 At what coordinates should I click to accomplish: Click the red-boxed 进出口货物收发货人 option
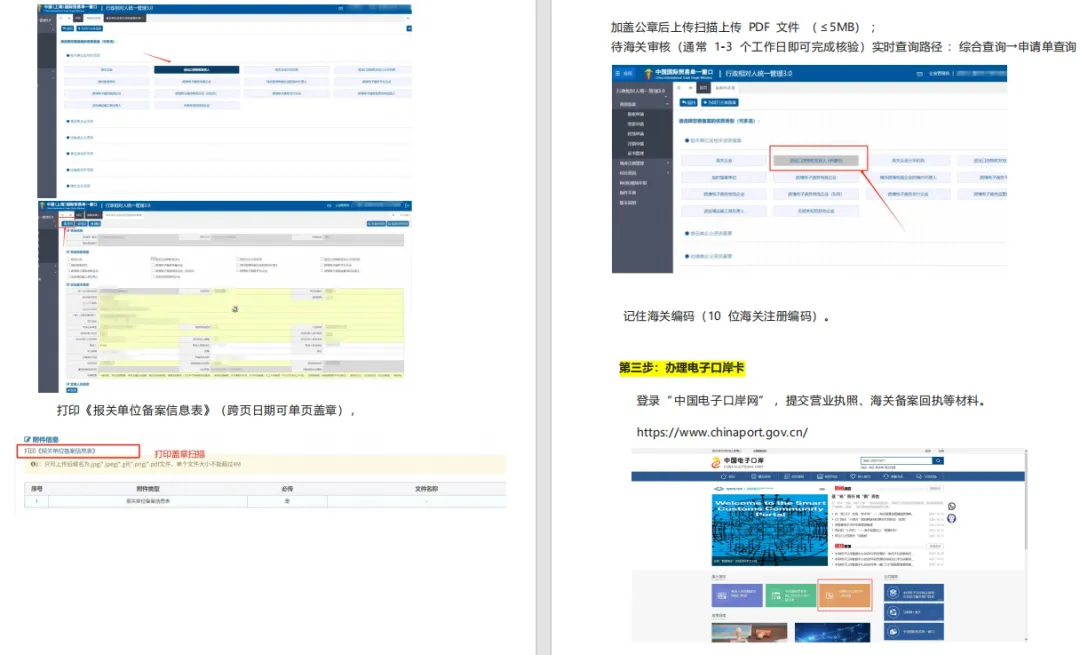(x=817, y=160)
